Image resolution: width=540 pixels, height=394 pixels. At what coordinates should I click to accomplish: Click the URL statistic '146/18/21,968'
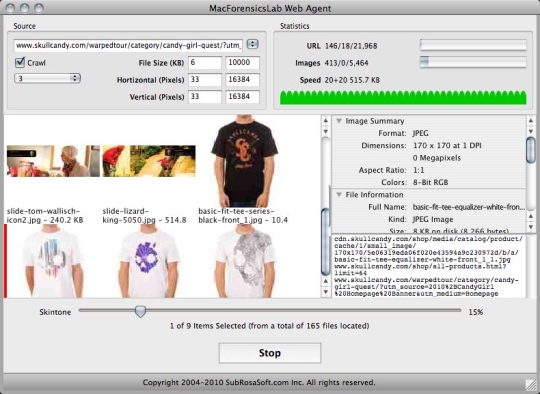[351, 46]
